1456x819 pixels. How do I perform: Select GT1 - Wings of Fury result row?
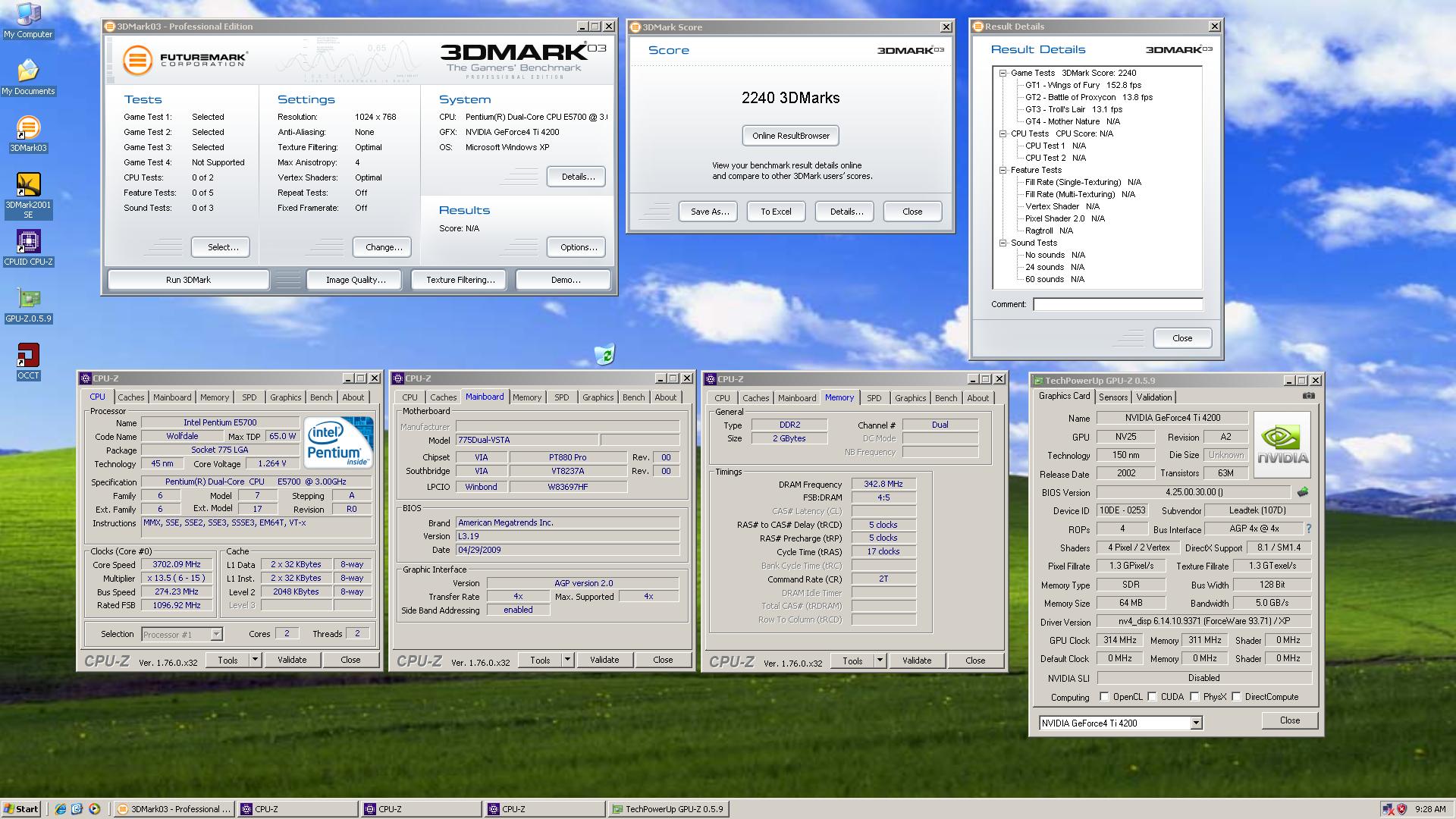point(1083,85)
